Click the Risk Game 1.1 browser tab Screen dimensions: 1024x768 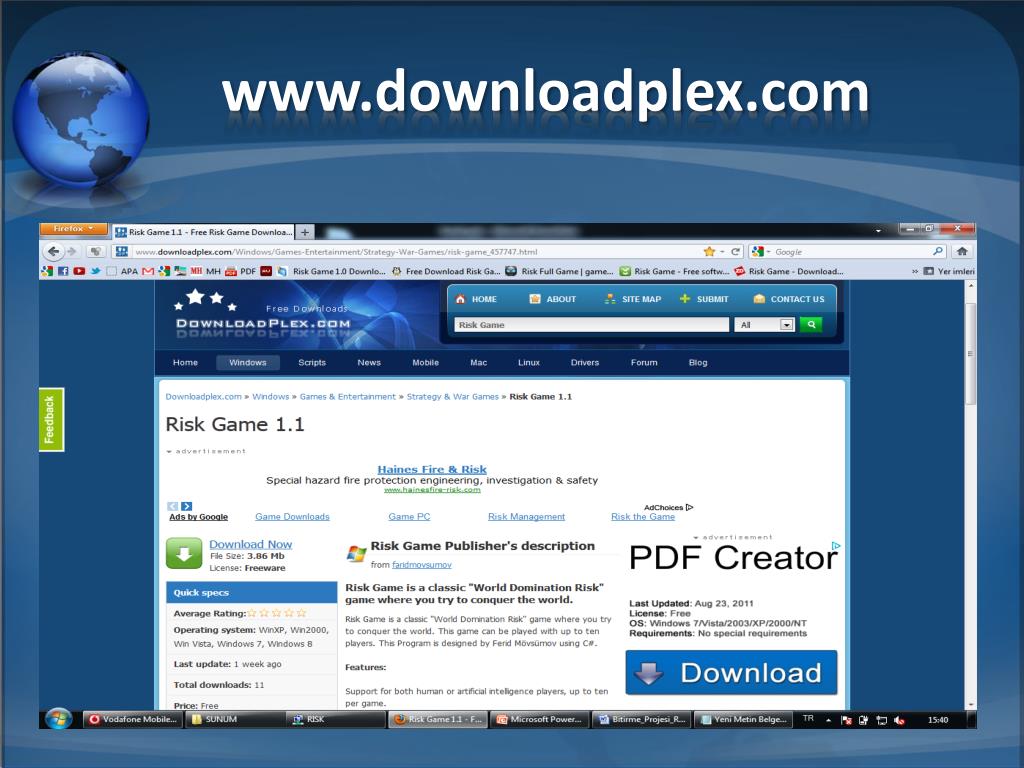coord(202,232)
